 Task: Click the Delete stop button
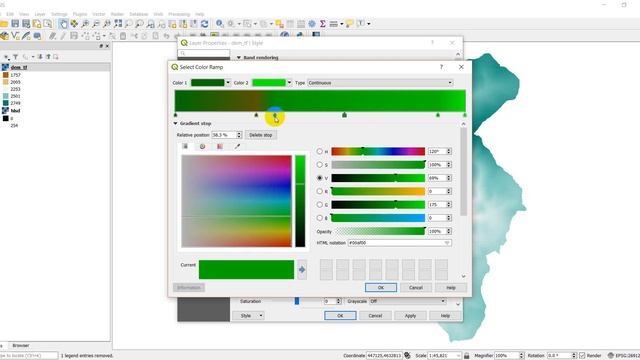tap(260, 135)
